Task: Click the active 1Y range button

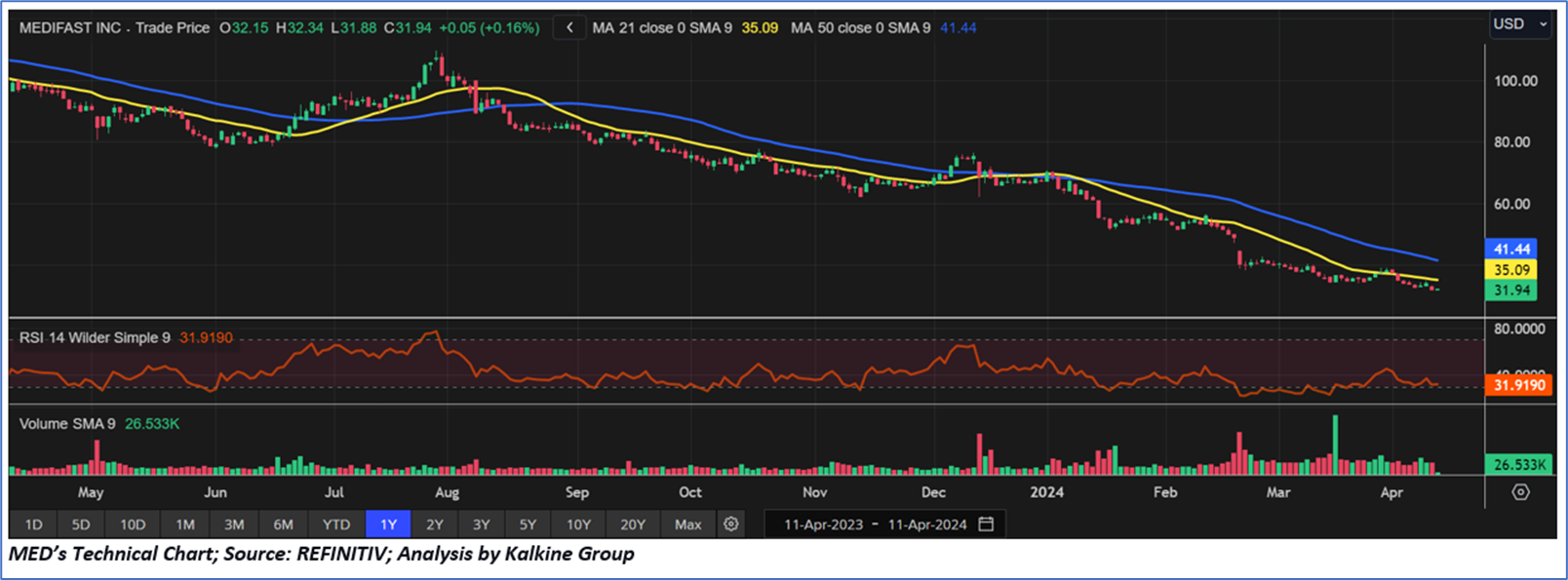Action: pos(388,524)
